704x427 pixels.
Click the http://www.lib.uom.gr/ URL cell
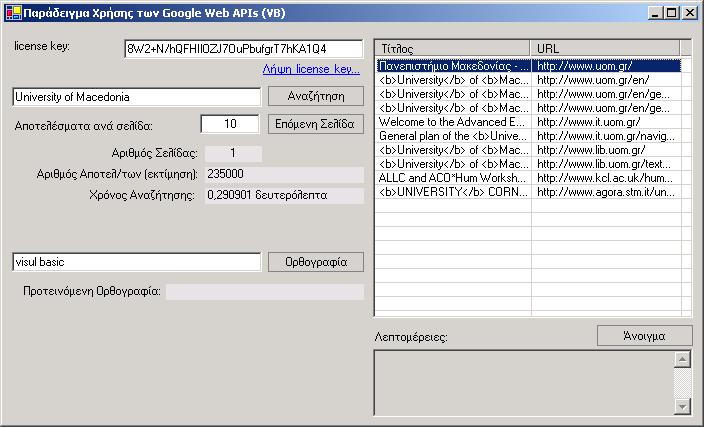click(x=606, y=150)
